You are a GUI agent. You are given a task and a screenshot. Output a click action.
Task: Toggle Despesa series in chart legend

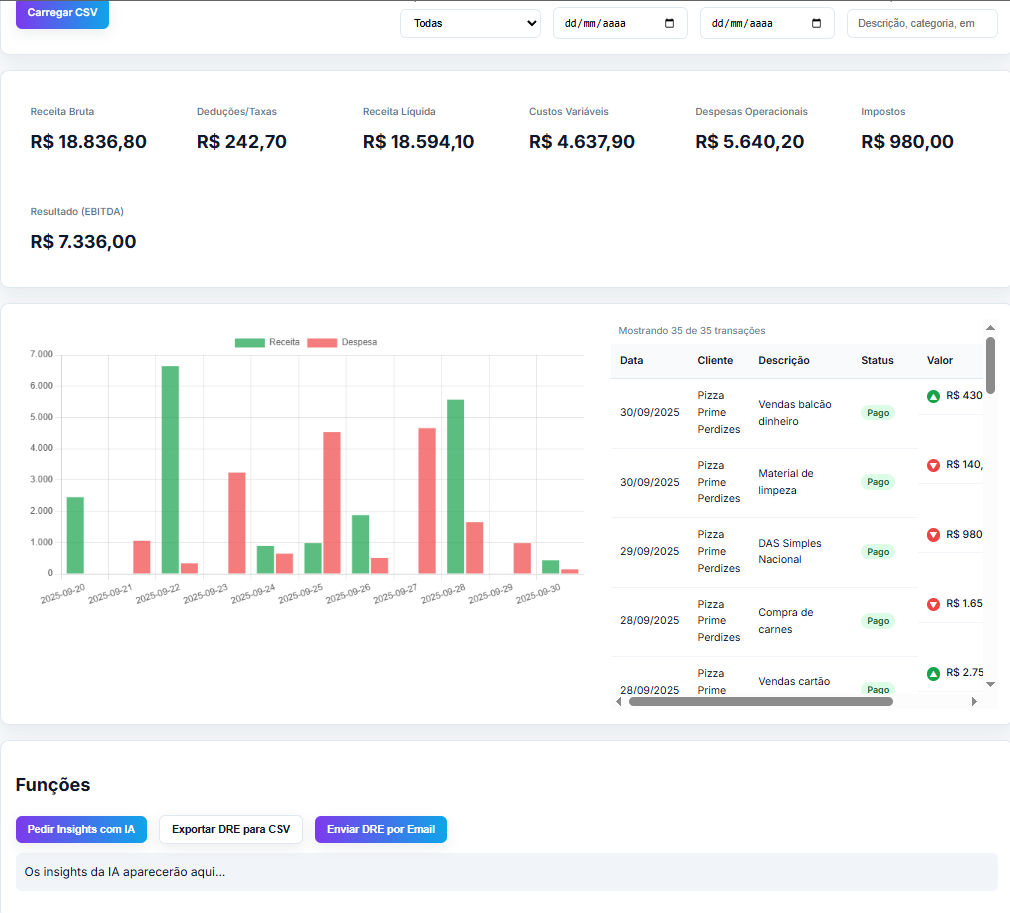[x=342, y=342]
